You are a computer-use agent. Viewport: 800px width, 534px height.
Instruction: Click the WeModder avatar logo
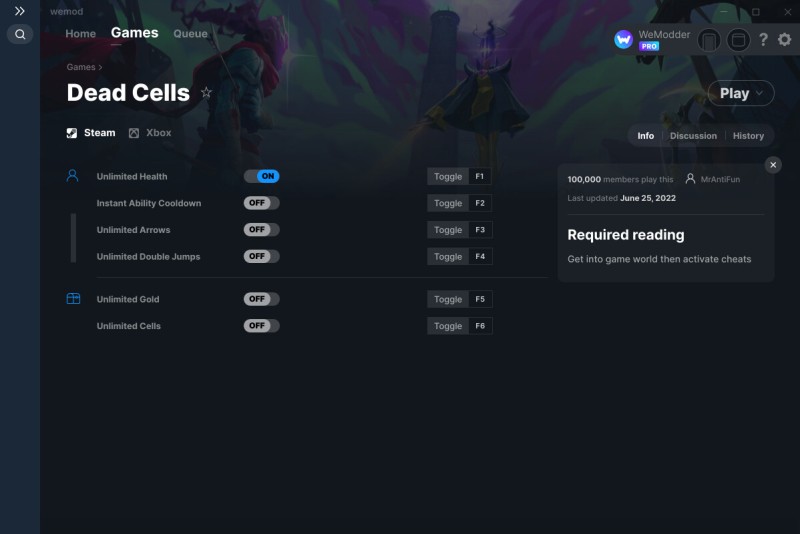tap(623, 39)
